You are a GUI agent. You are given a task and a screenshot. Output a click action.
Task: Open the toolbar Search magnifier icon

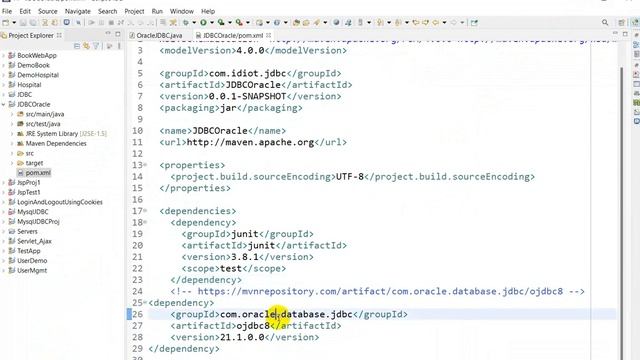tap(605, 23)
